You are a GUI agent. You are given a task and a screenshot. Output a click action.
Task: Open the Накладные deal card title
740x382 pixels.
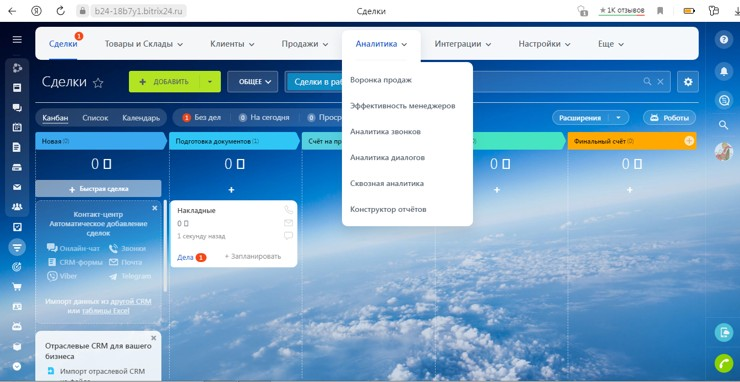(x=196, y=211)
